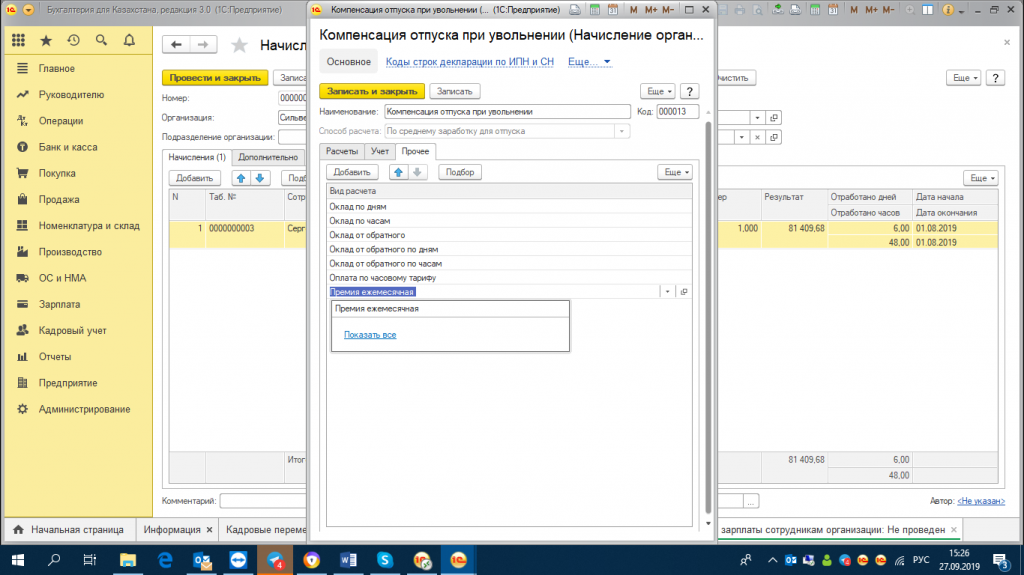This screenshot has width=1024, height=575.
Task: Click the Комментарий input field
Action: (x=263, y=501)
